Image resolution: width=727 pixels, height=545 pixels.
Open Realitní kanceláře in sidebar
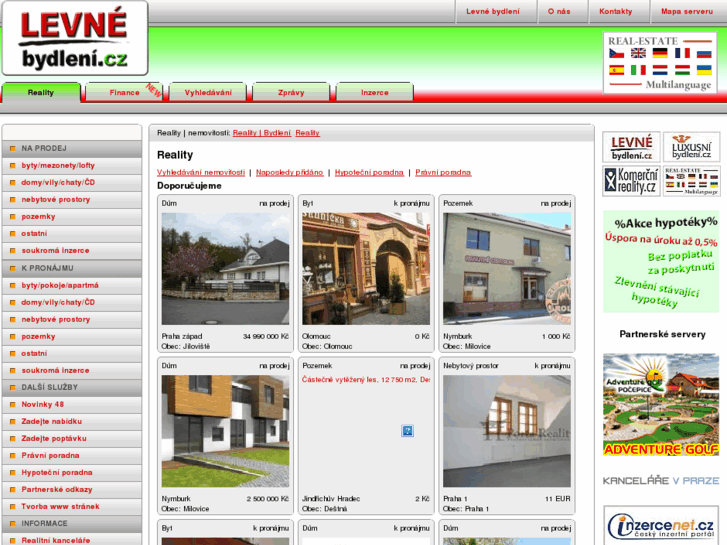pos(72,540)
